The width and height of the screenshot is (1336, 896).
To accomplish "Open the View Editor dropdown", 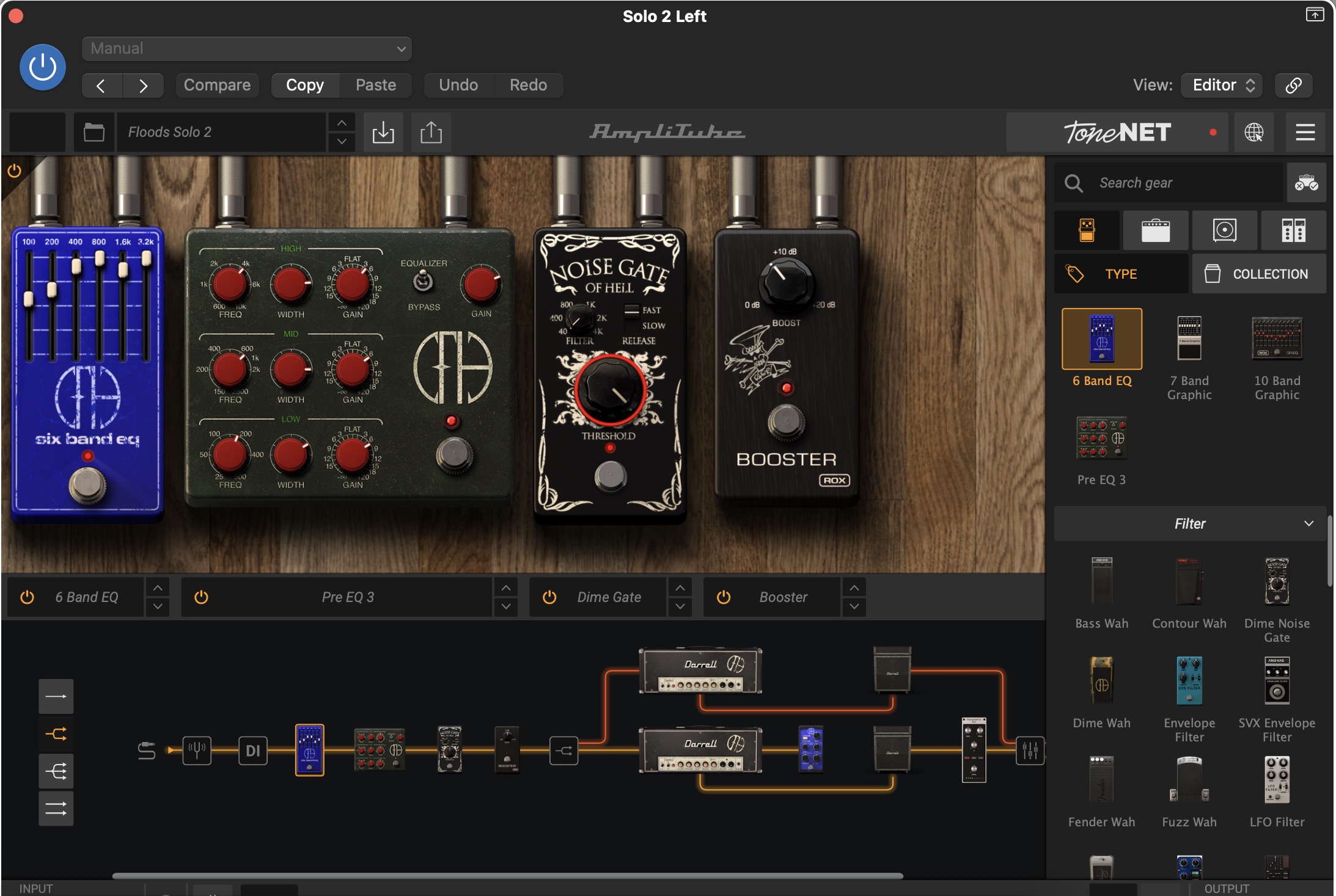I will [1223, 85].
